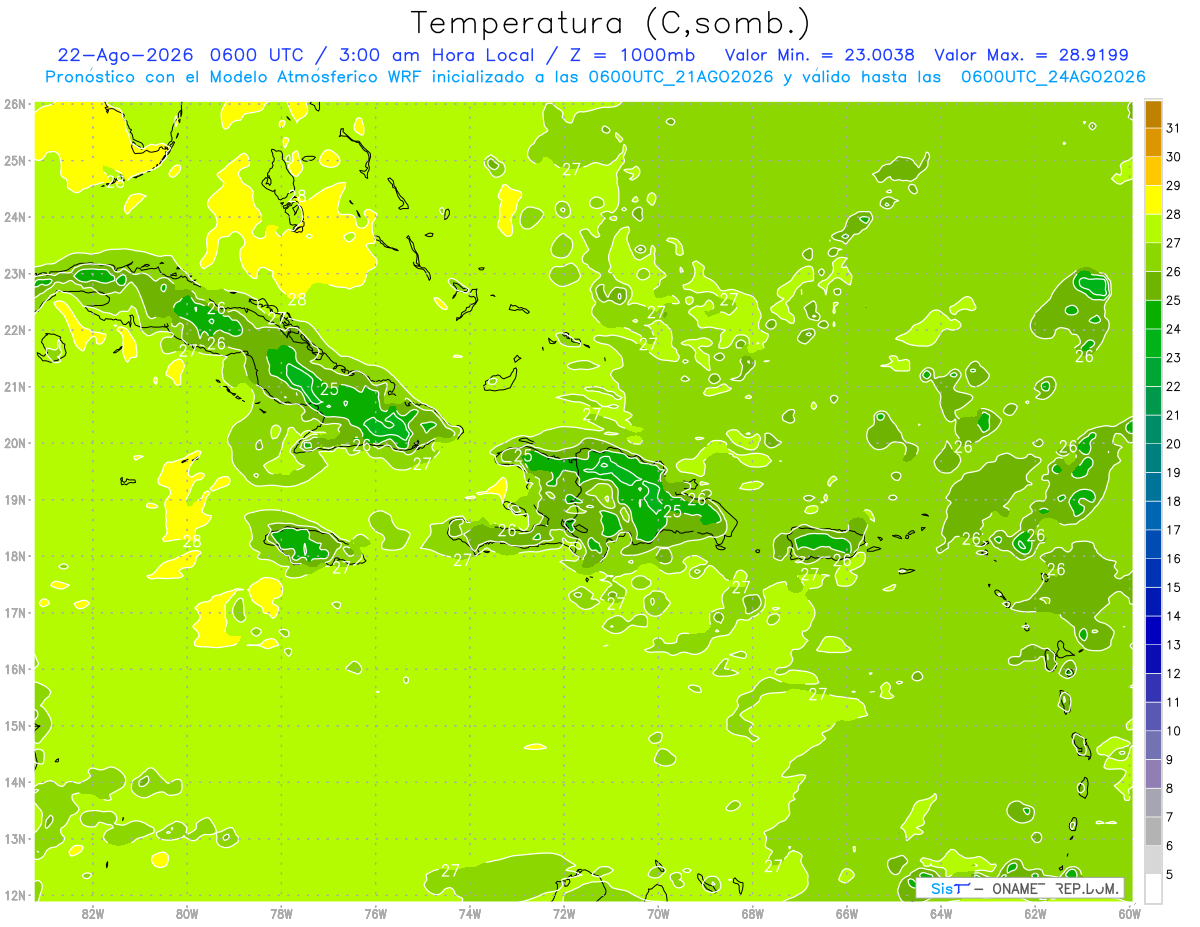Screen dimensions: 1200x927
Task: Click the 82W longitude label
Action: 93,913
